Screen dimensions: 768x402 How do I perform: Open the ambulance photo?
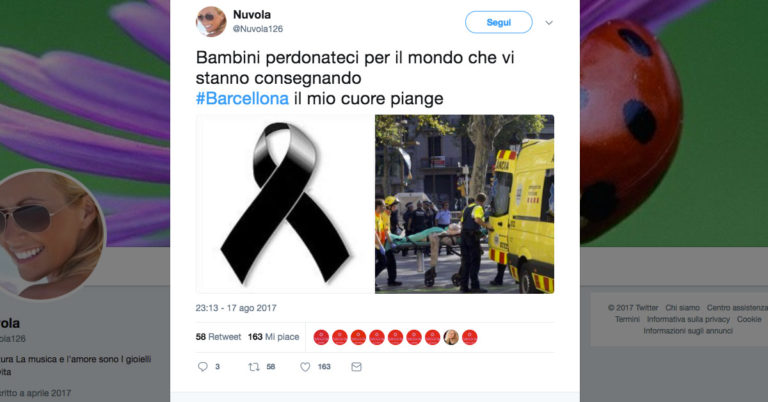point(464,204)
